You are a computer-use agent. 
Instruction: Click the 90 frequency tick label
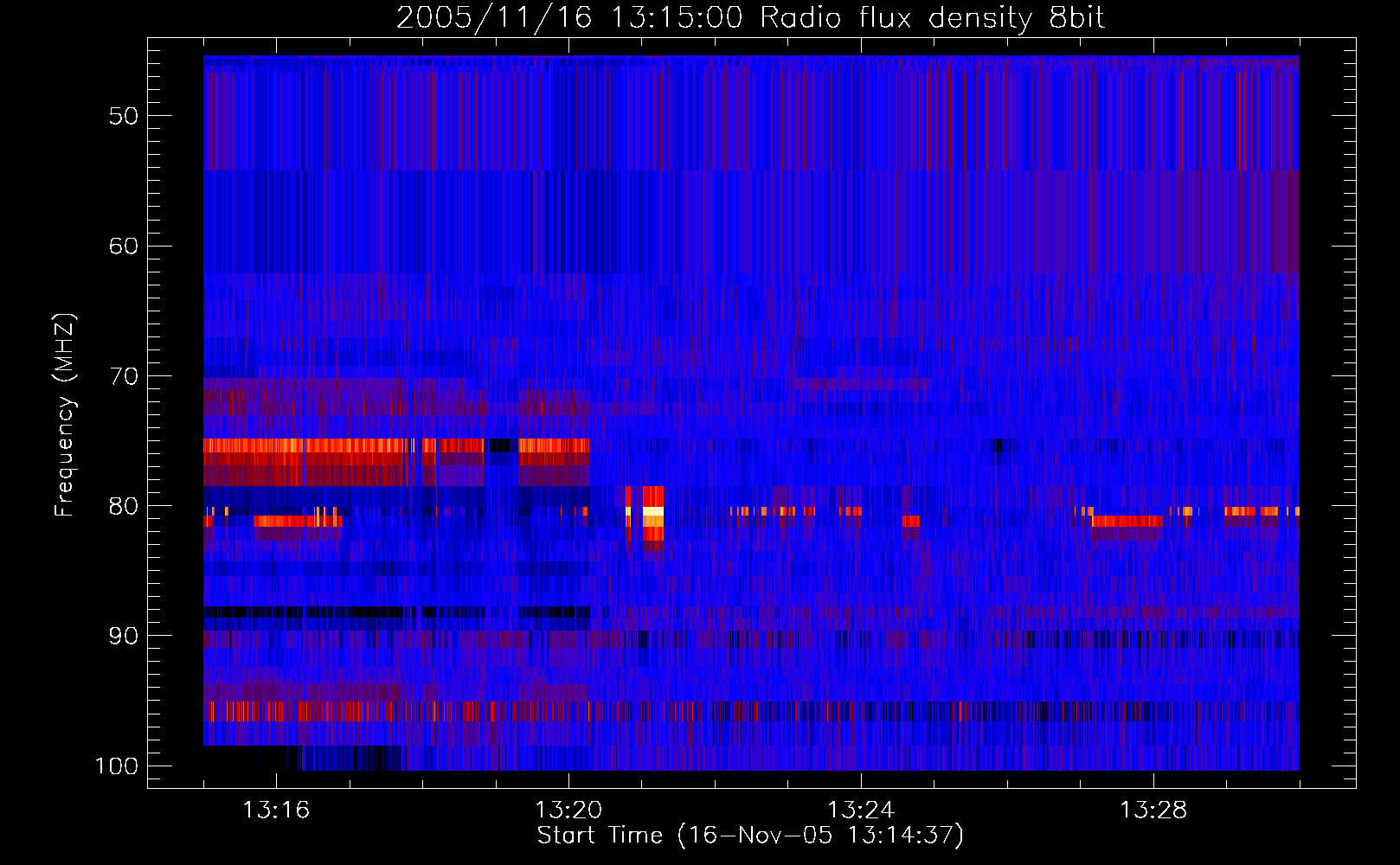pos(123,636)
